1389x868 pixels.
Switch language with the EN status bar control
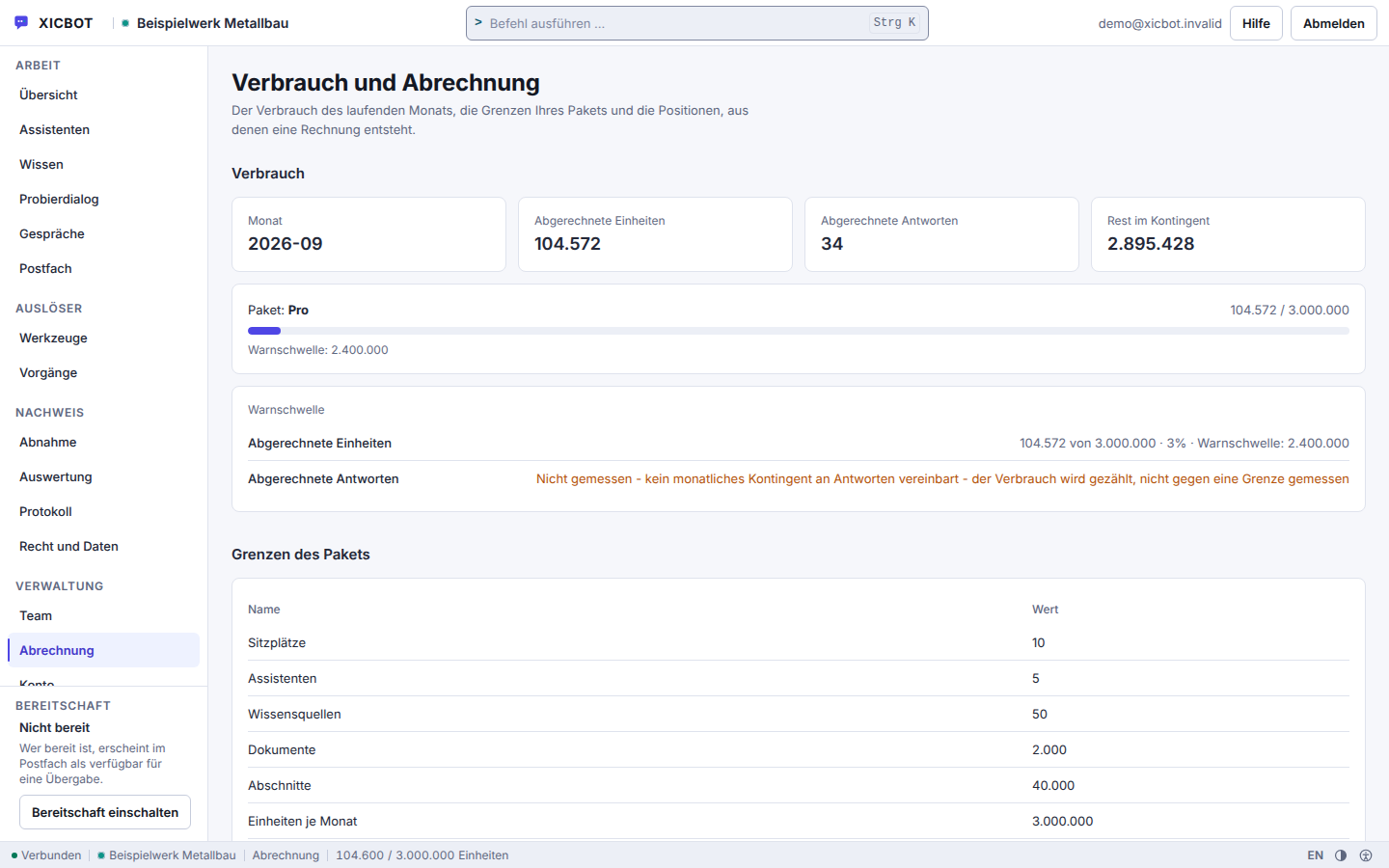click(1315, 855)
